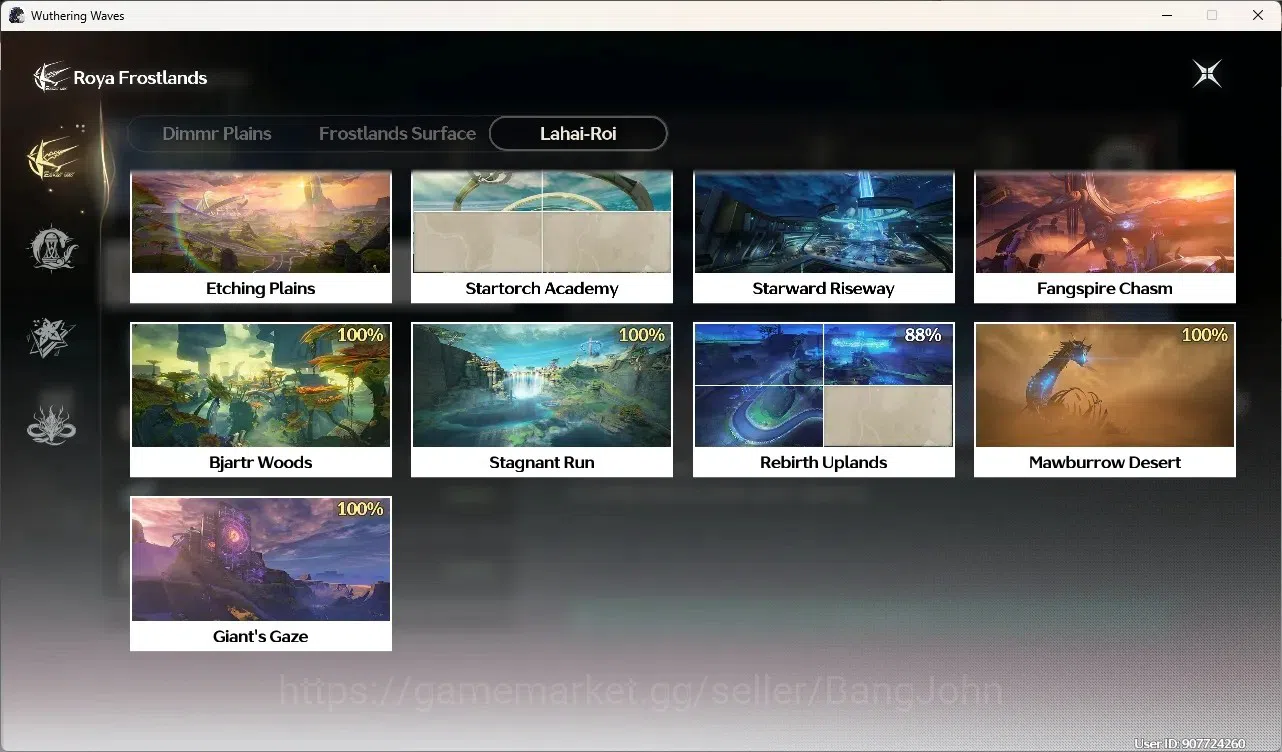This screenshot has height=752, width=1282.
Task: Select the bottom region emblem in sidebar
Action: (x=52, y=424)
